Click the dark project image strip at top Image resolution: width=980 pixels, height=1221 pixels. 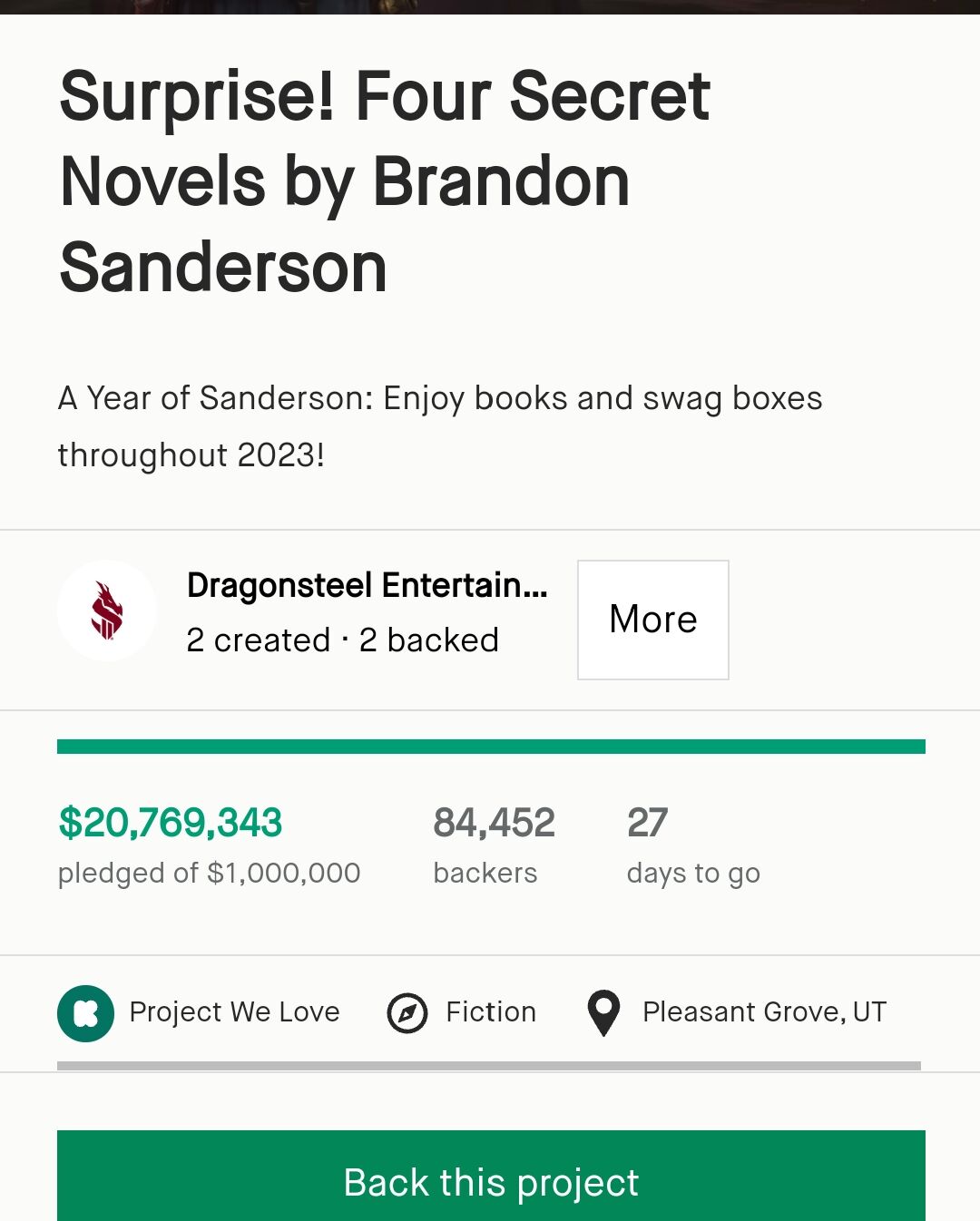tap(490, 6)
